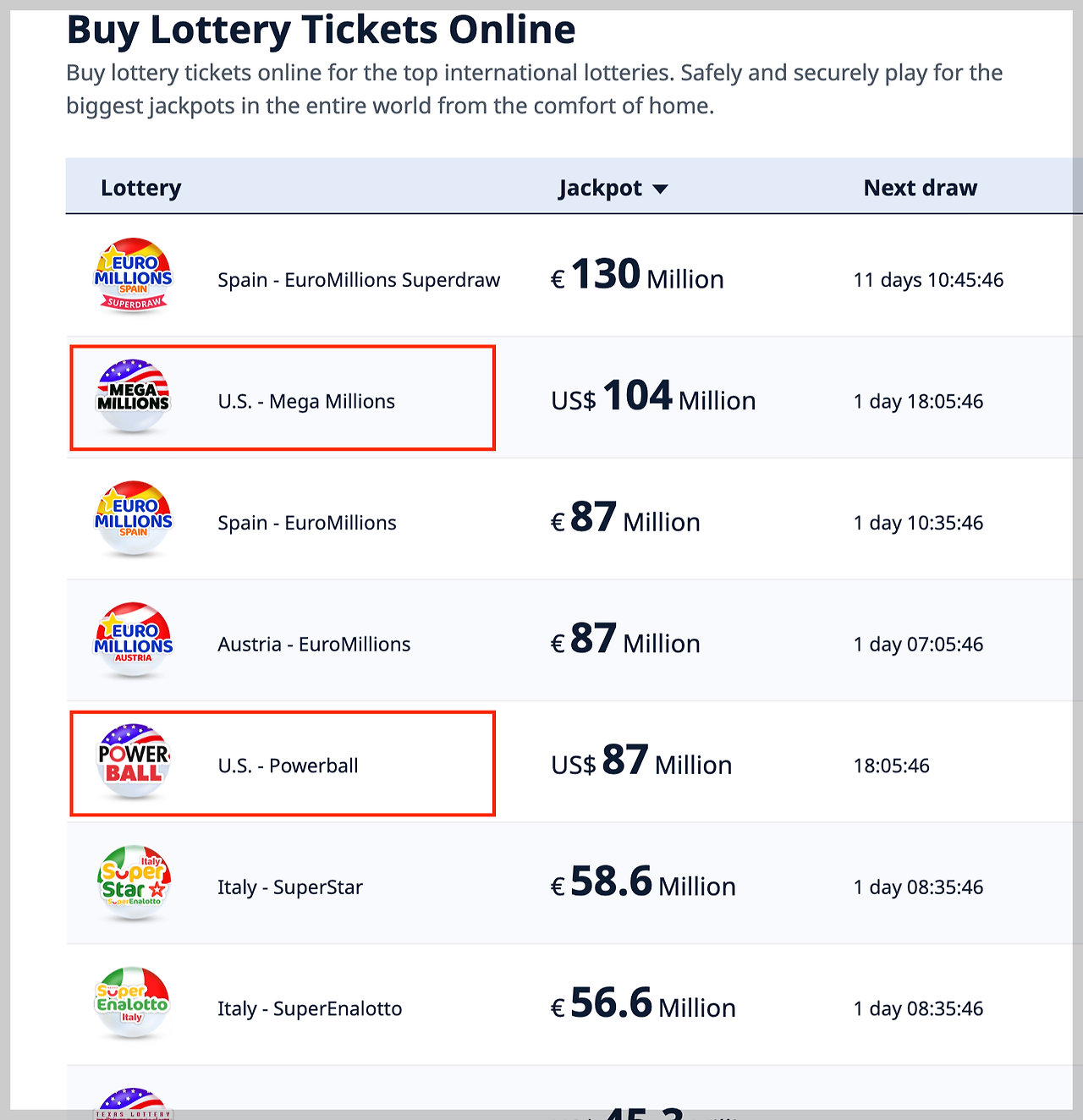The image size is (1083, 1120).
Task: Click the Next draw column header
Action: [x=920, y=188]
